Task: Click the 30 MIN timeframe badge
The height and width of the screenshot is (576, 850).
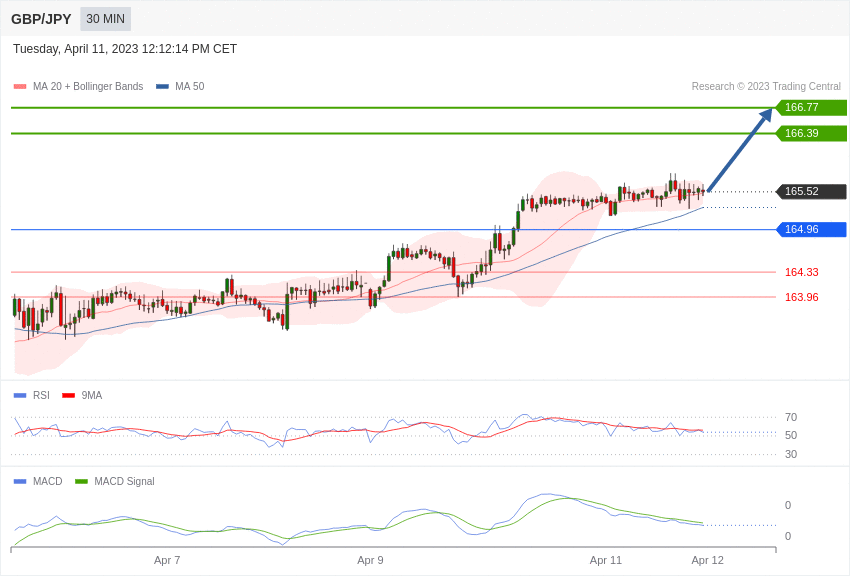Action: tap(105, 19)
